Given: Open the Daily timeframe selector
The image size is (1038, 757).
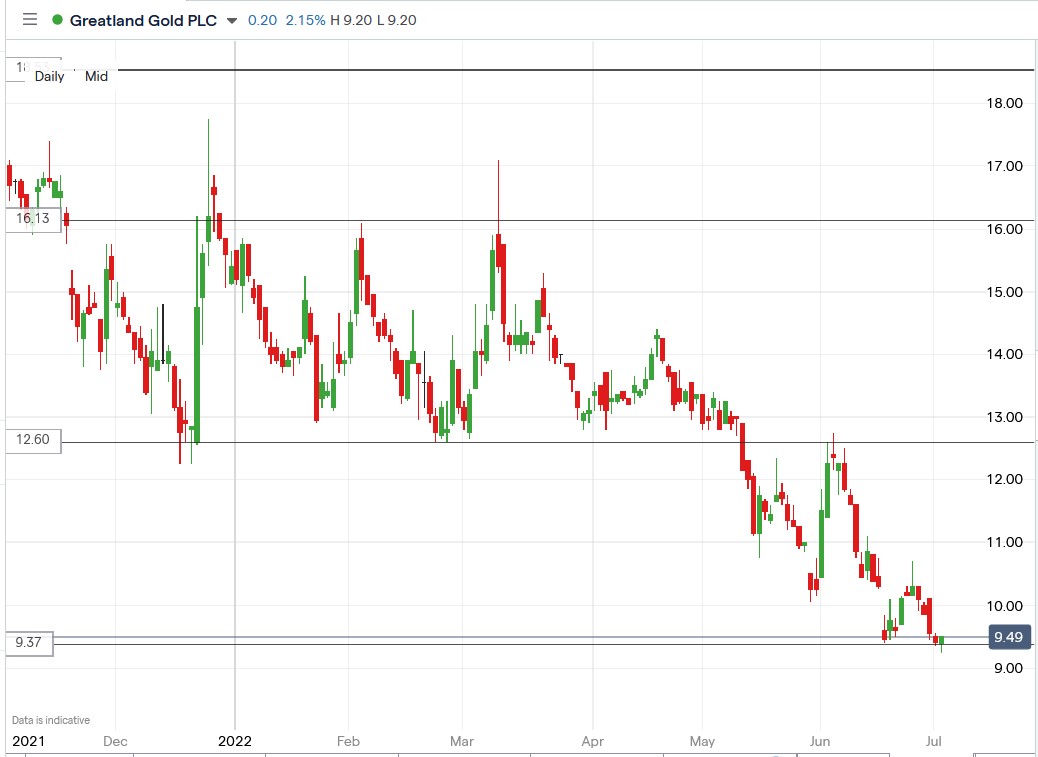Looking at the screenshot, I should pos(47,76).
